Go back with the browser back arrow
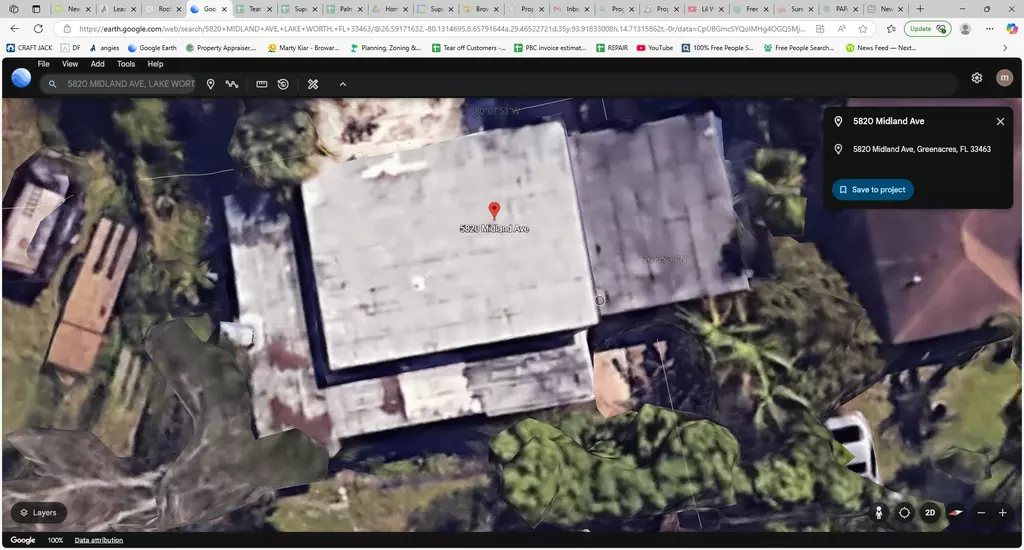Image resolution: width=1024 pixels, height=550 pixels. click(15, 29)
